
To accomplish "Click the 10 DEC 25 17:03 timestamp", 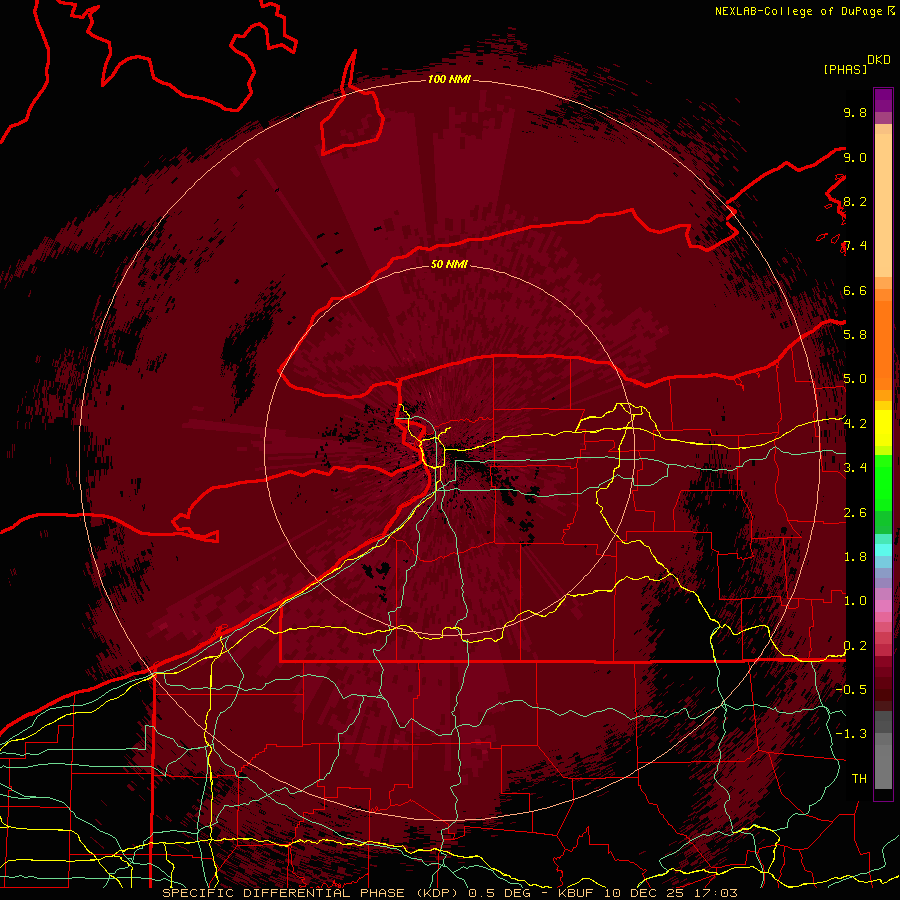I will click(670, 893).
